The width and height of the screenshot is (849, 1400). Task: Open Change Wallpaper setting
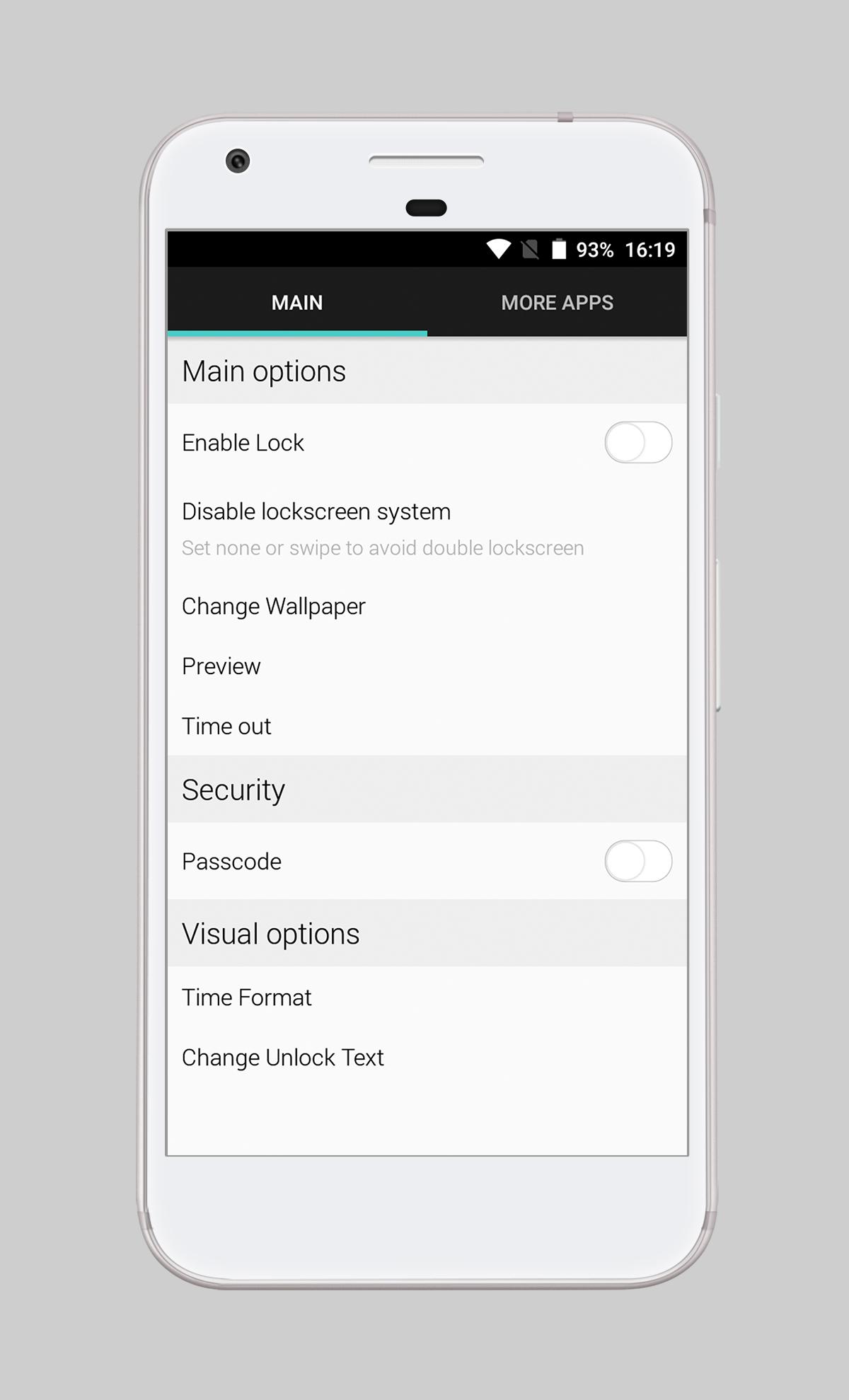coord(427,606)
